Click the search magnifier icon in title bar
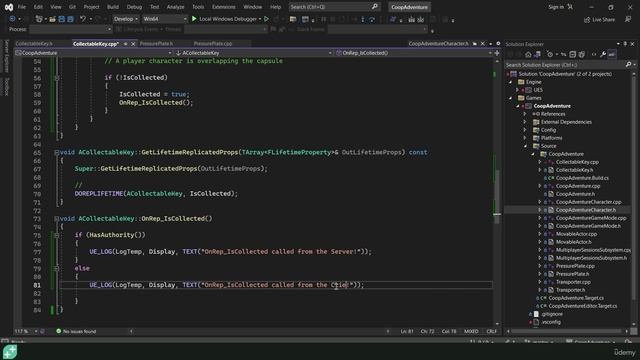 [x=375, y=7]
